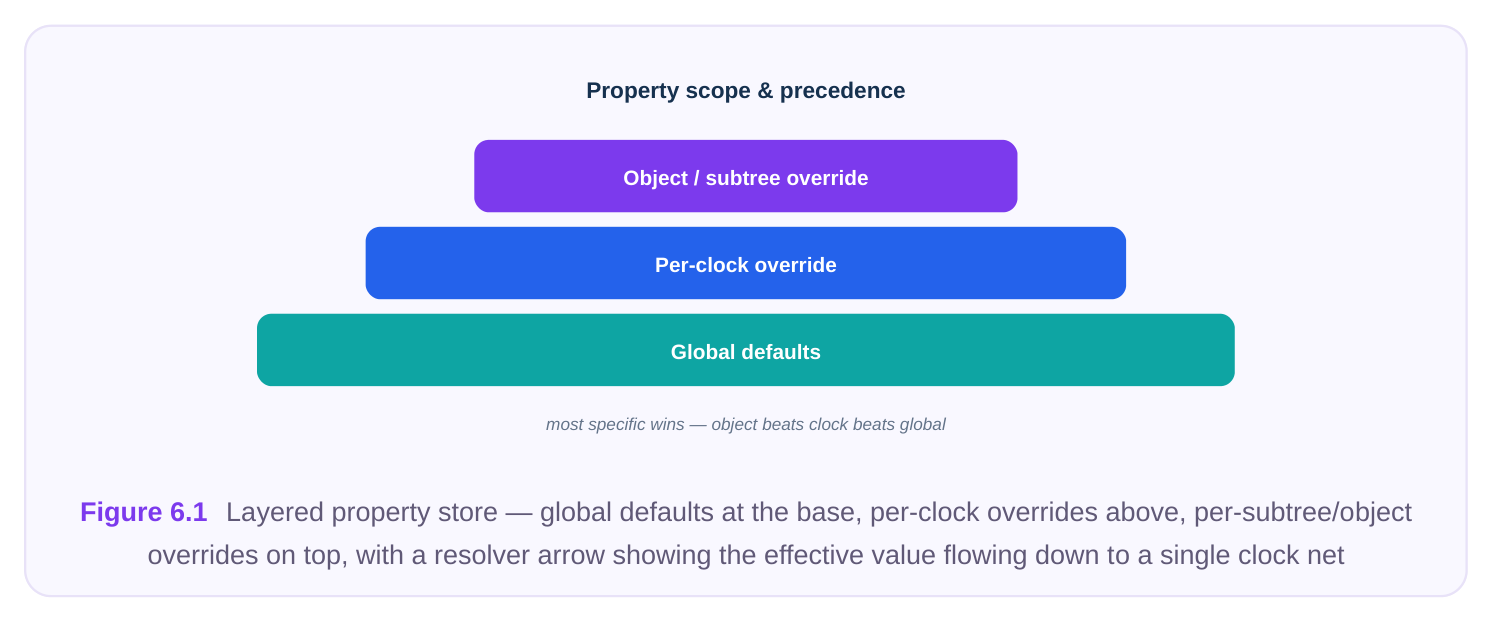Image resolution: width=1494 pixels, height=624 pixels.
Task: Click the Property scope & precedence heading
Action: [x=745, y=91]
